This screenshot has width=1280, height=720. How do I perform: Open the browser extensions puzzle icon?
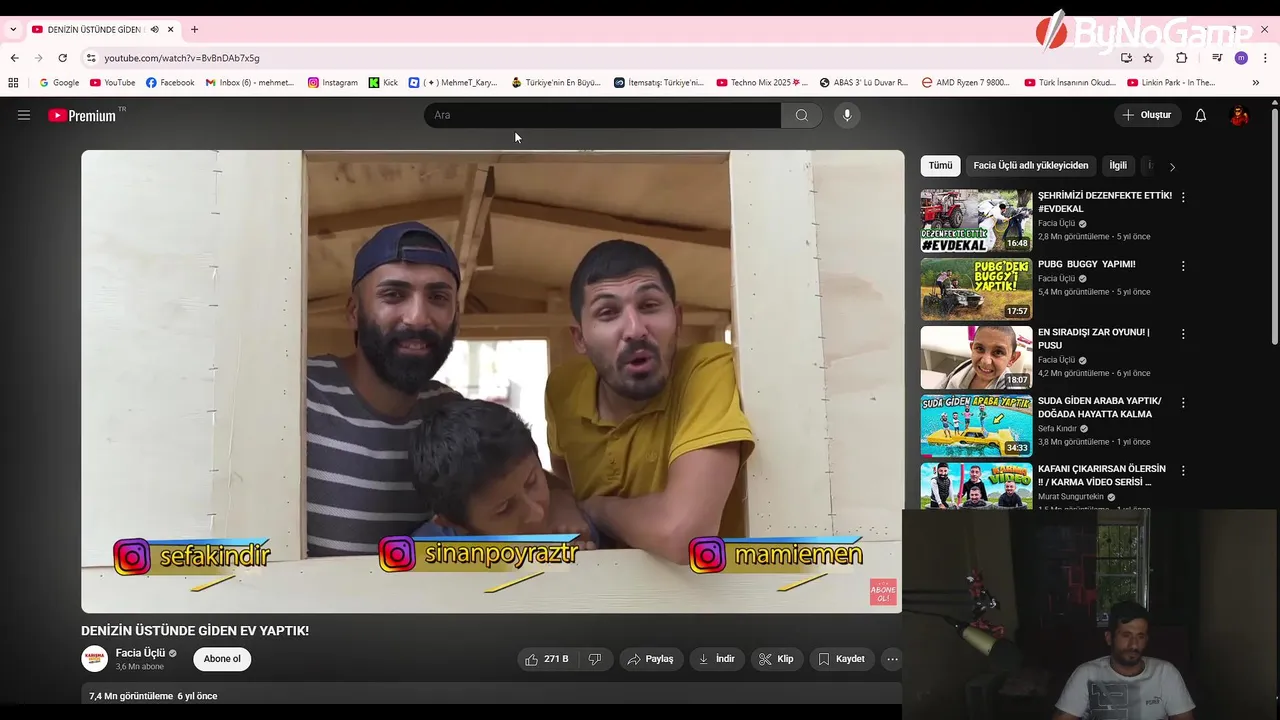click(x=1181, y=58)
